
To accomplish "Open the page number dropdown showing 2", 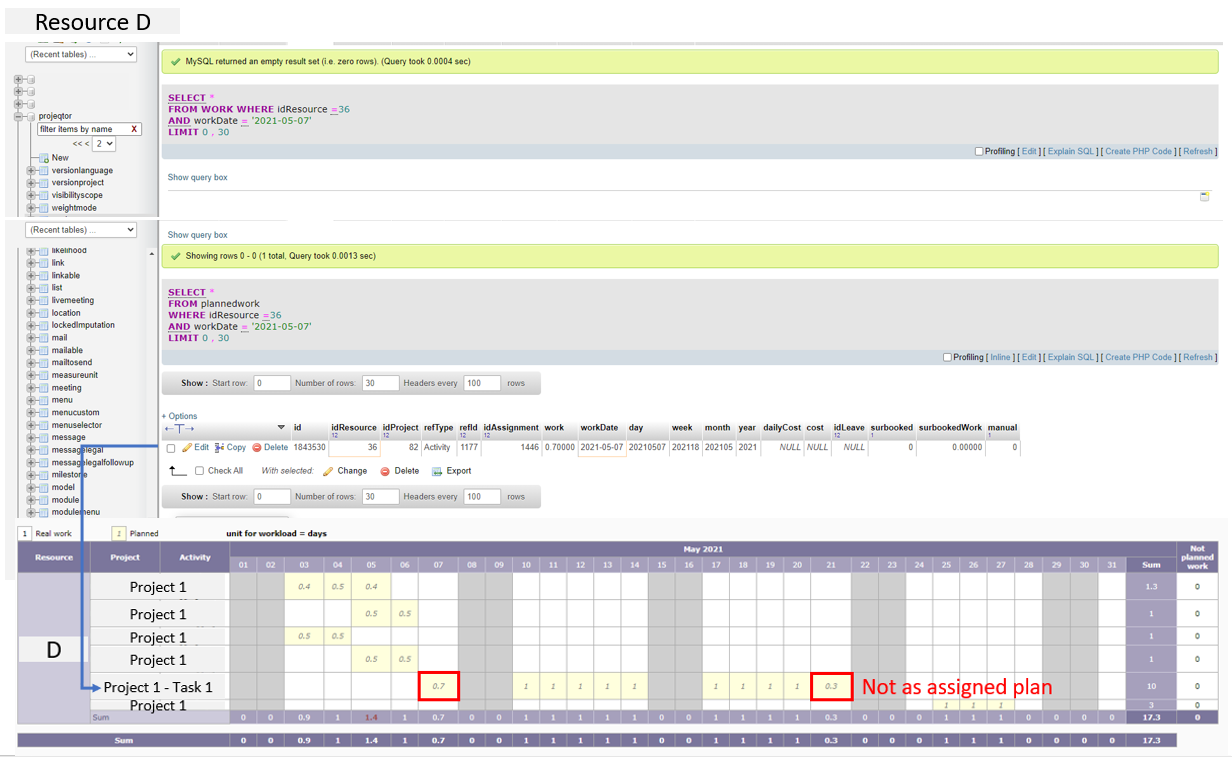I will coord(104,144).
